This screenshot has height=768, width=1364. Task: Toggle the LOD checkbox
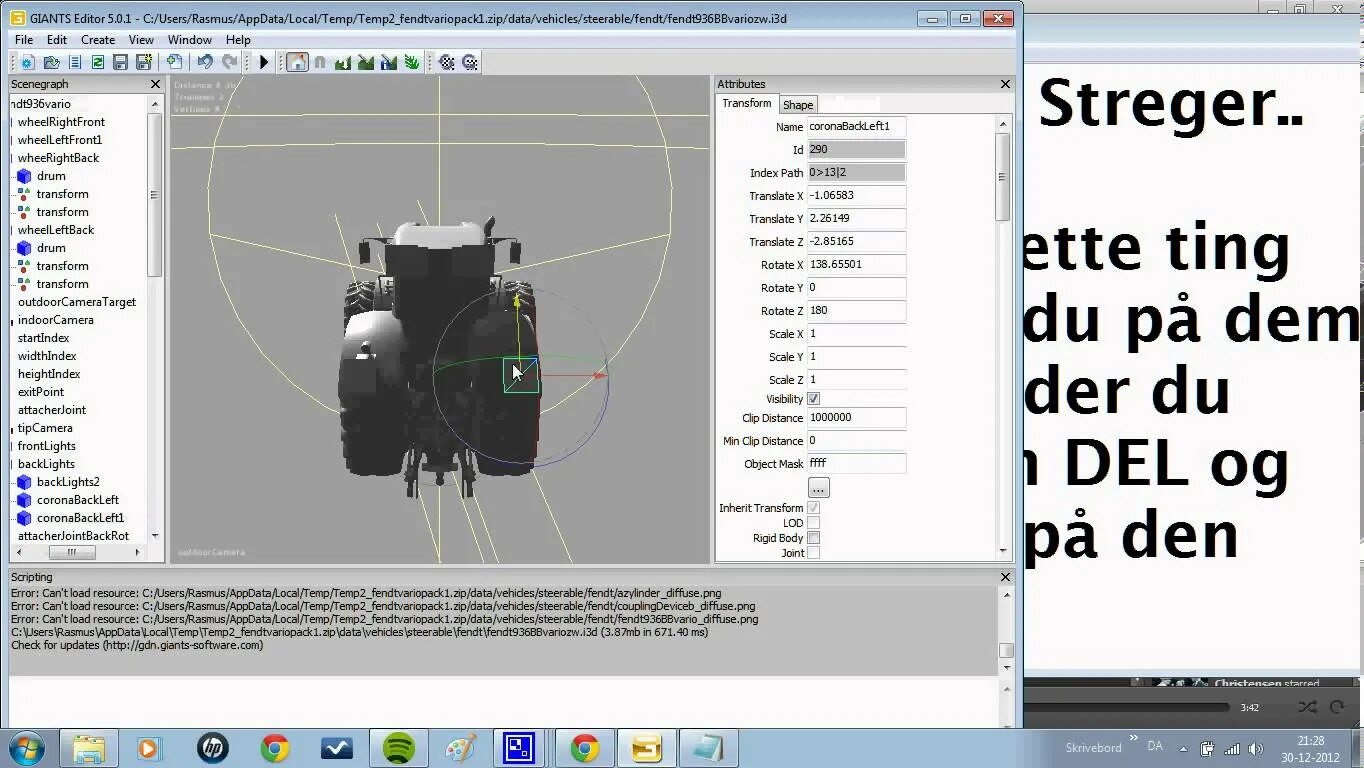813,523
